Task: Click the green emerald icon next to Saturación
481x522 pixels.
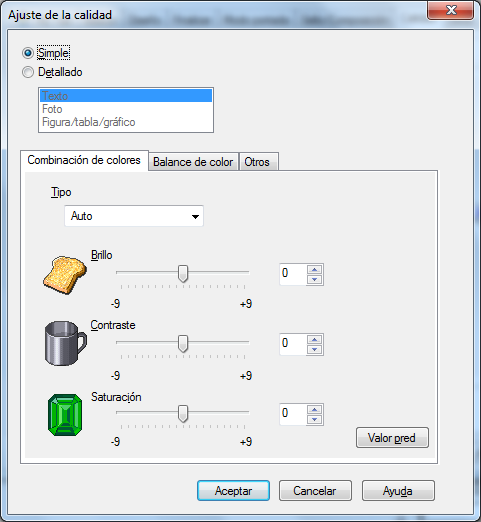Action: point(65,415)
